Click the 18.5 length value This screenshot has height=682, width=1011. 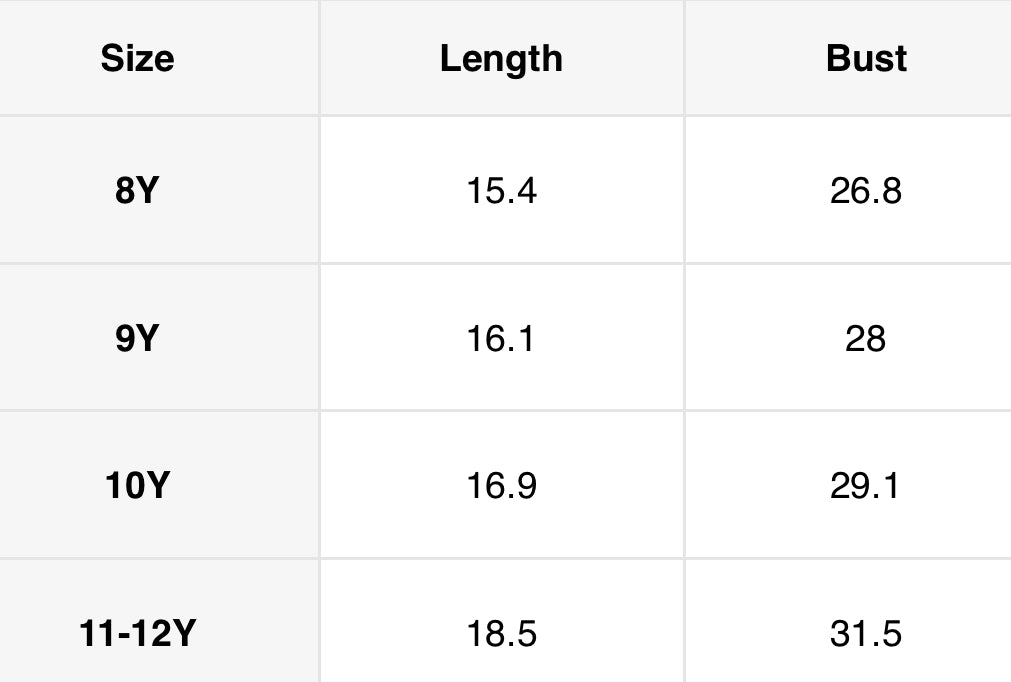(x=501, y=634)
